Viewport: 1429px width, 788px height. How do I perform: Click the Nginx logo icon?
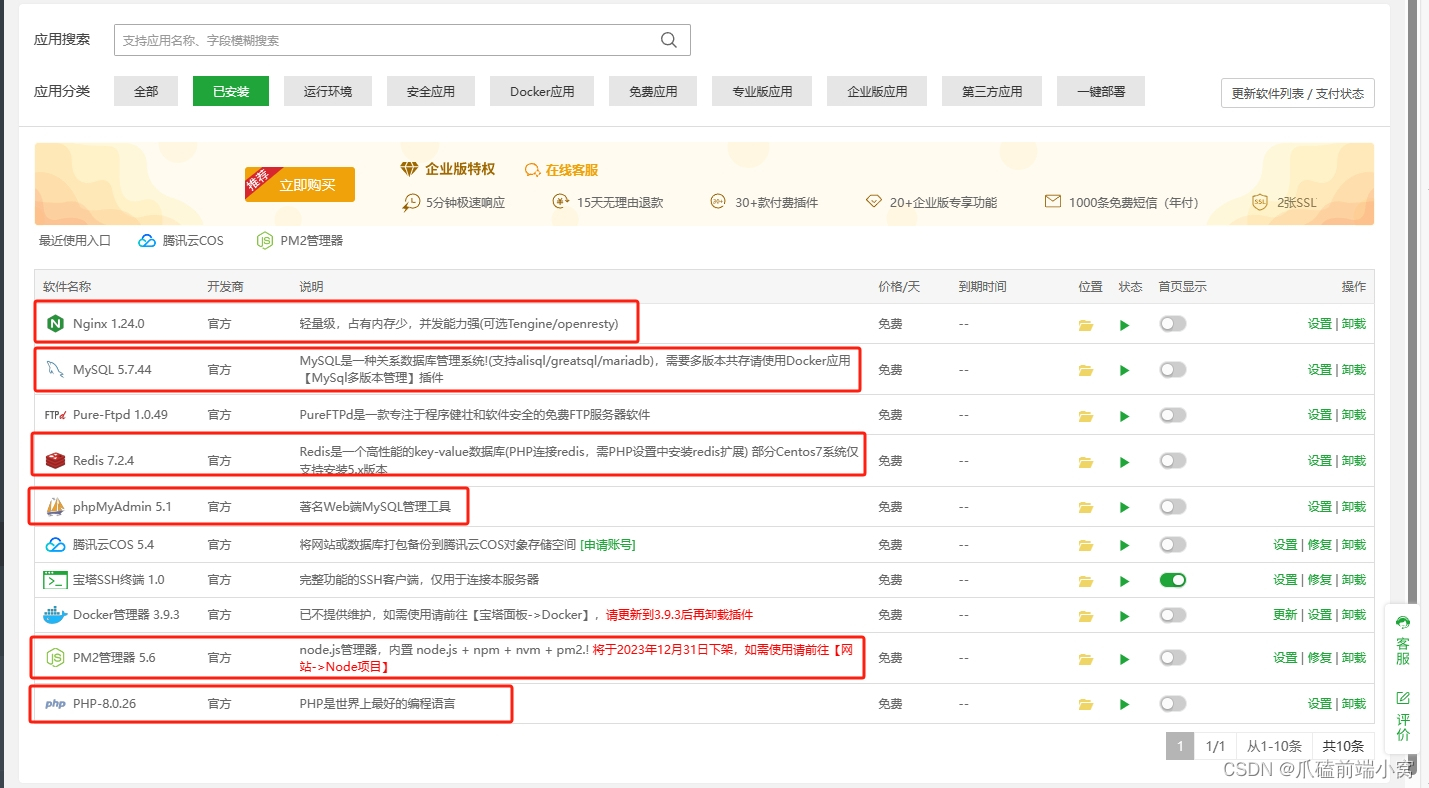pos(55,324)
